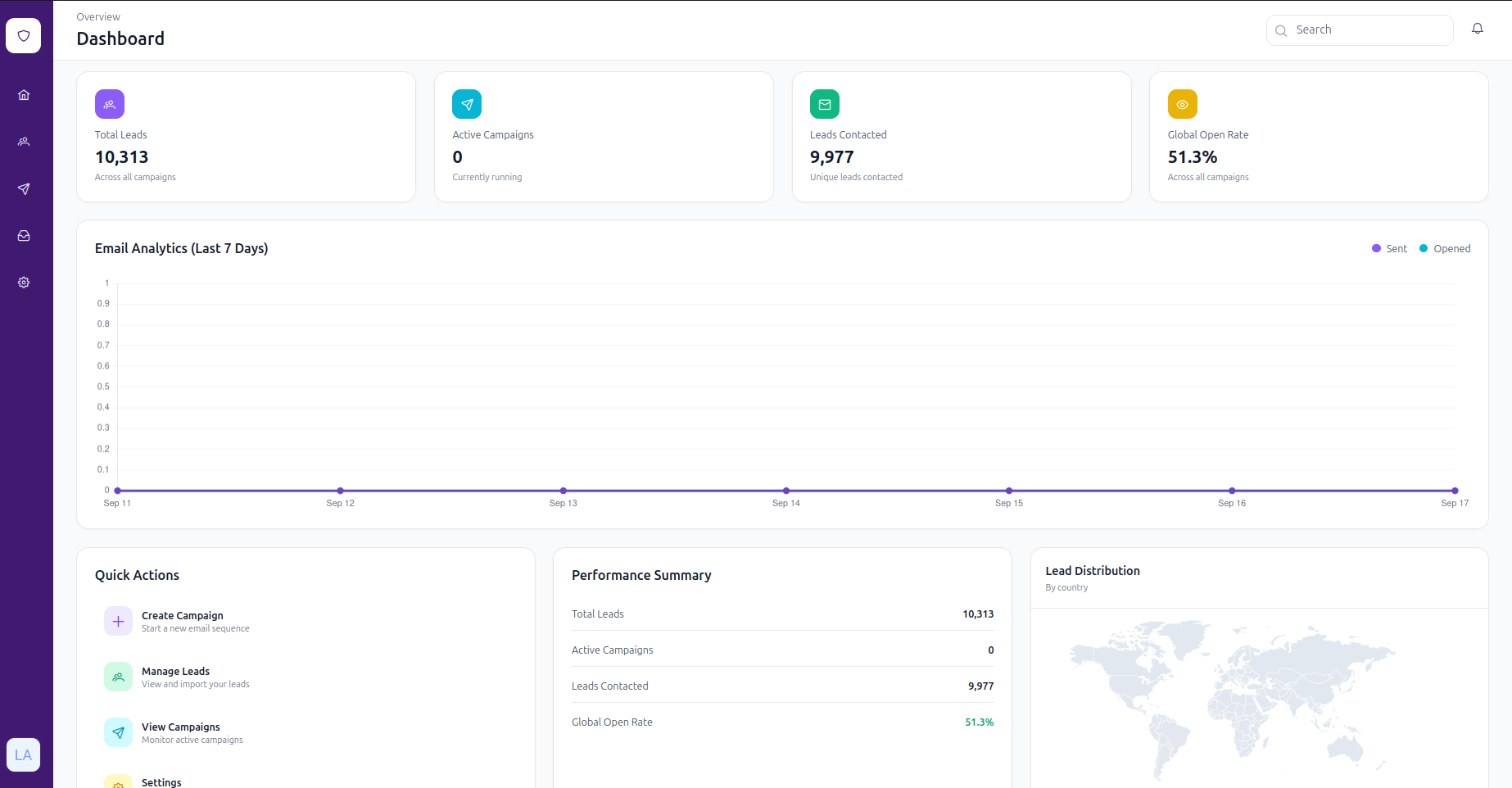1512x788 pixels.
Task: Click 'Currently running' caption
Action: pyautogui.click(x=487, y=177)
